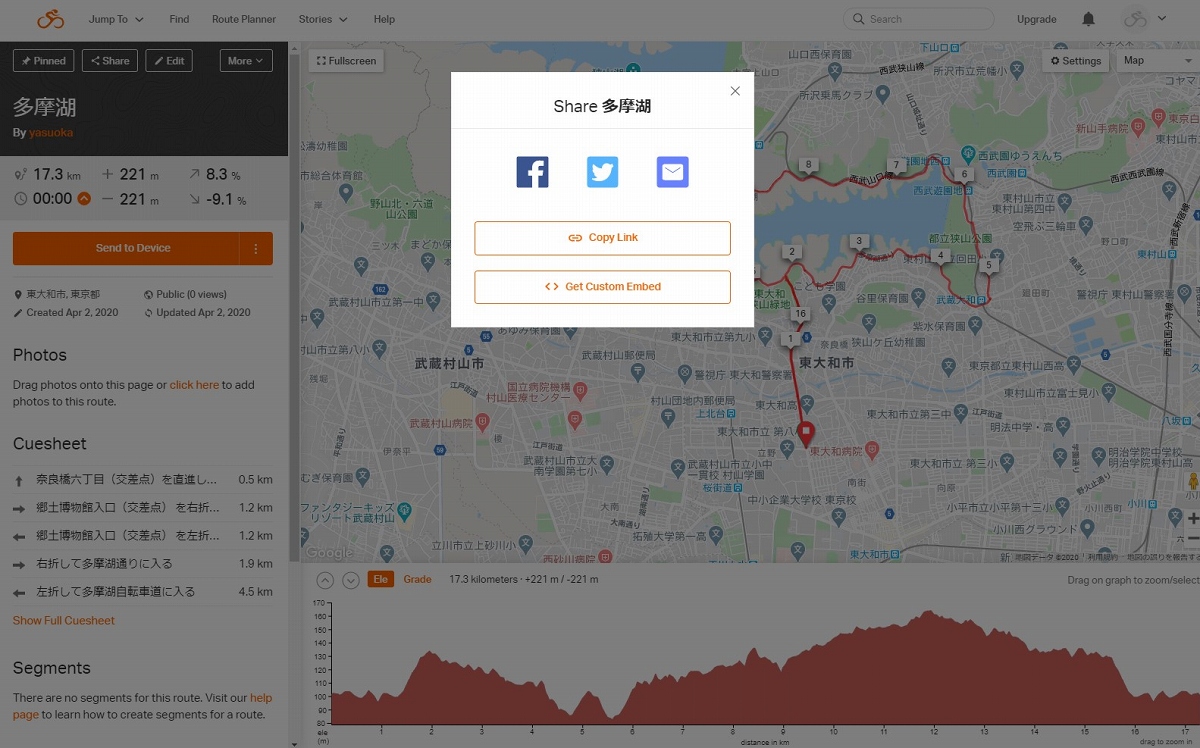Click the 東大和市, 東京都 location label
Image resolution: width=1200 pixels, height=748 pixels.
(x=57, y=295)
